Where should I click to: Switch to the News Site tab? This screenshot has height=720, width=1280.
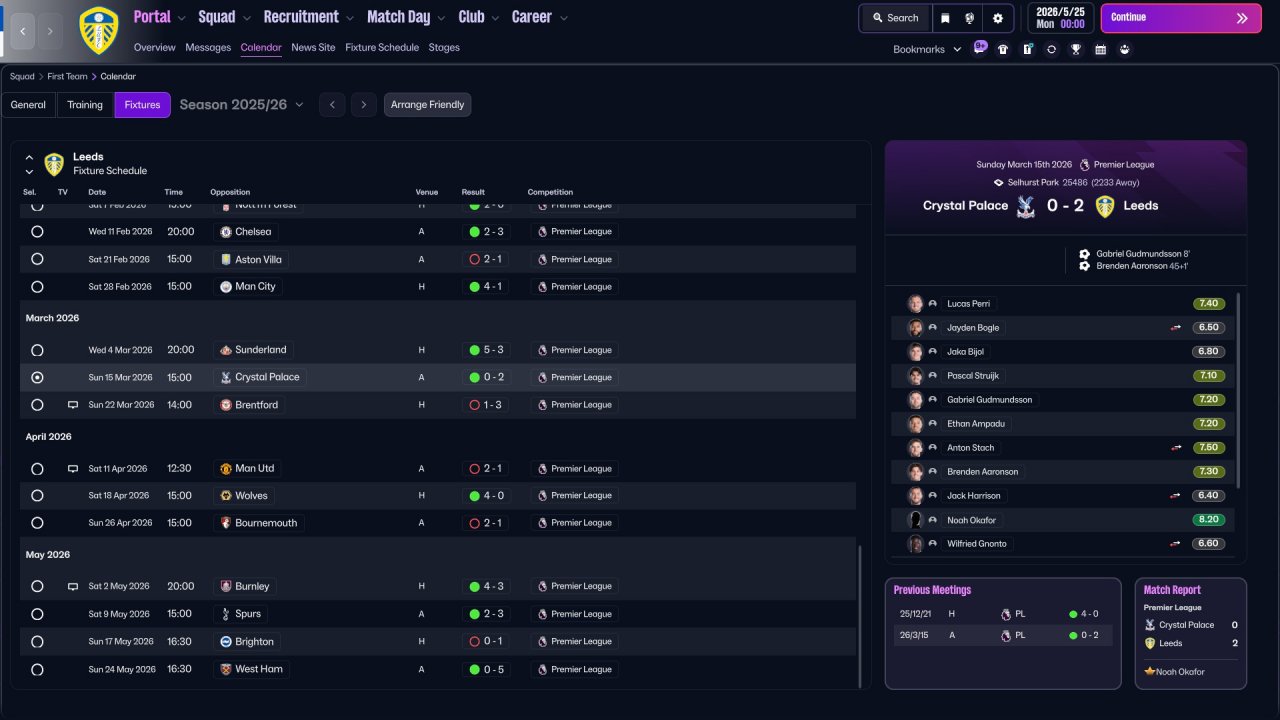313,47
